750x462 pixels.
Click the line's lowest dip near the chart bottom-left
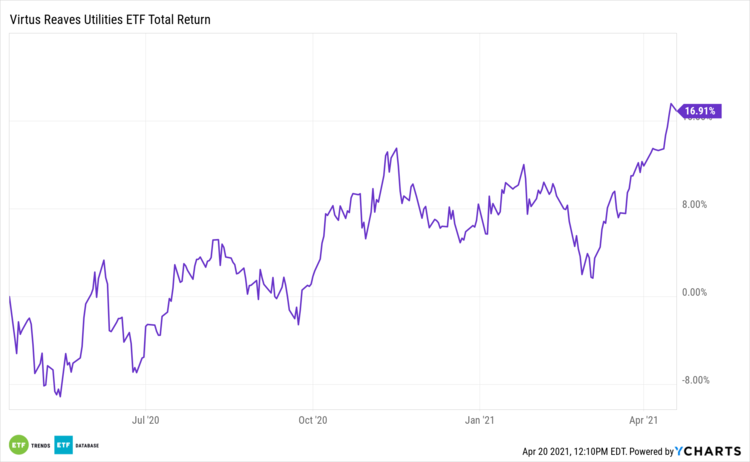pyautogui.click(x=60, y=396)
